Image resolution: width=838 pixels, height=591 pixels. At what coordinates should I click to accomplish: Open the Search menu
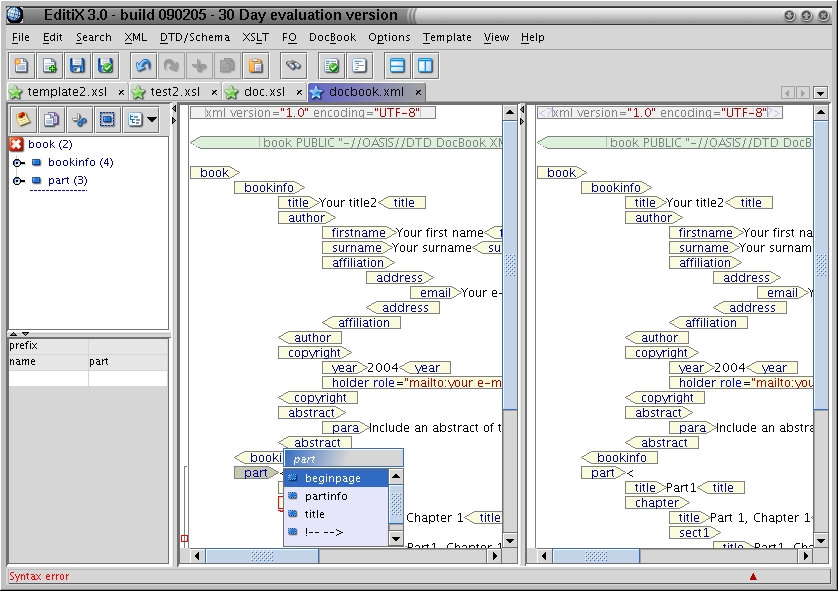click(94, 37)
